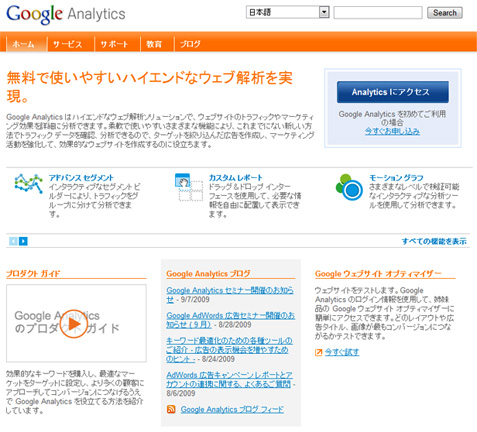Click the プロダクト ガイド section heading
The image size is (477, 432).
pyautogui.click(x=33, y=274)
